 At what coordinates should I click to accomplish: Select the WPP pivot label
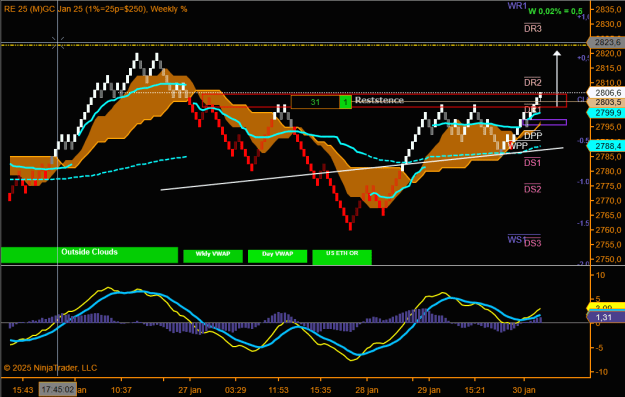[518, 145]
